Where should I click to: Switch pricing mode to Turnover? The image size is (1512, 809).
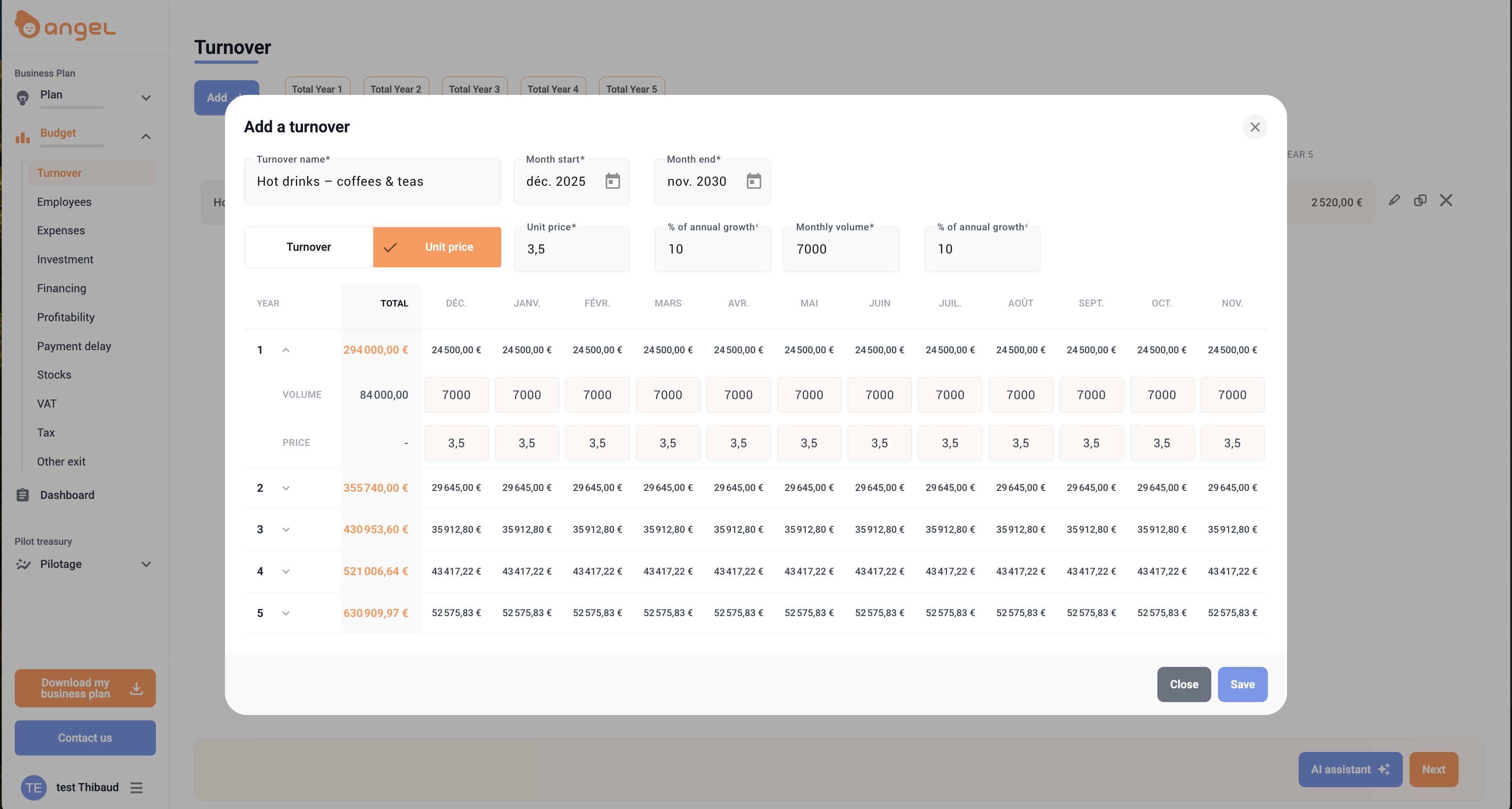(x=308, y=246)
